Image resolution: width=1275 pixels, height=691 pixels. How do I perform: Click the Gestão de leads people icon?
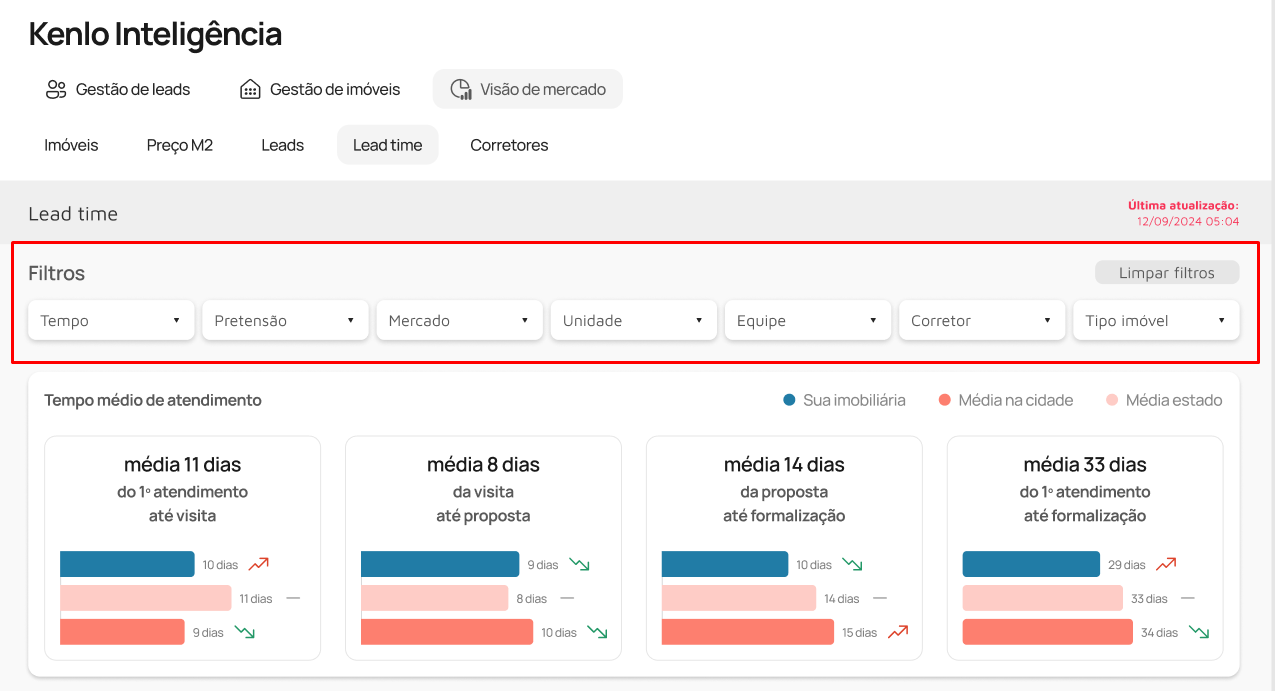56,89
